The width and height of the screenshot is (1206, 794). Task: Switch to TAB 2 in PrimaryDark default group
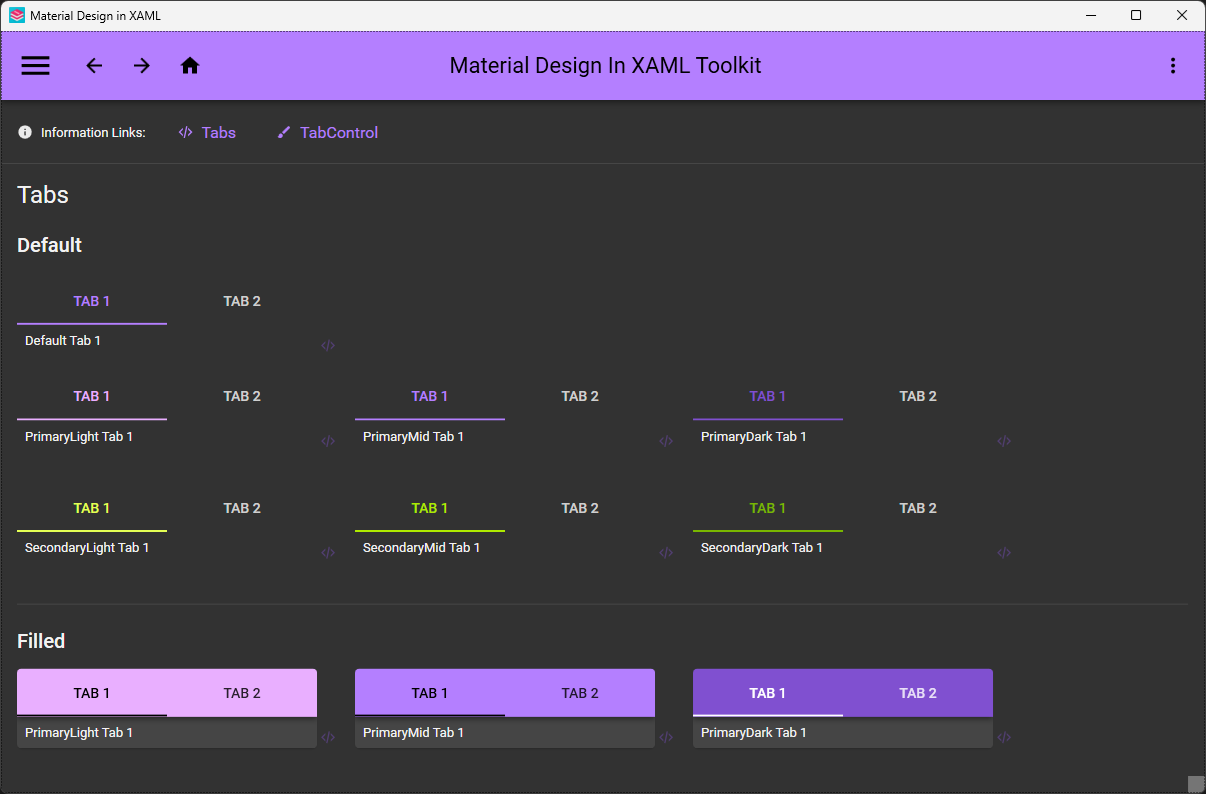[x=918, y=396]
